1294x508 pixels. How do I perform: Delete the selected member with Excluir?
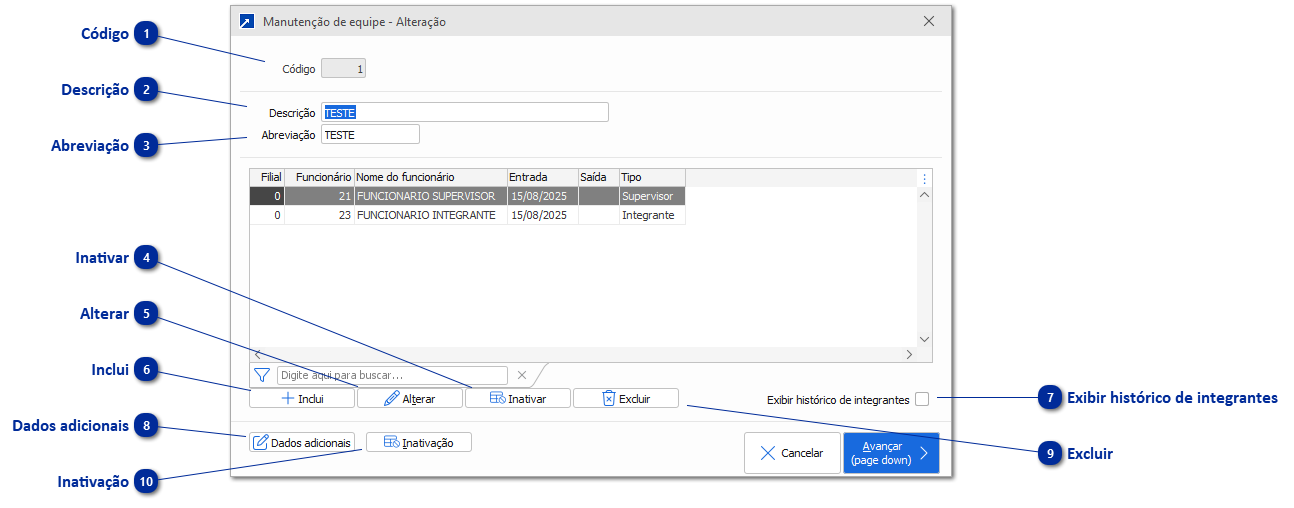(x=626, y=398)
